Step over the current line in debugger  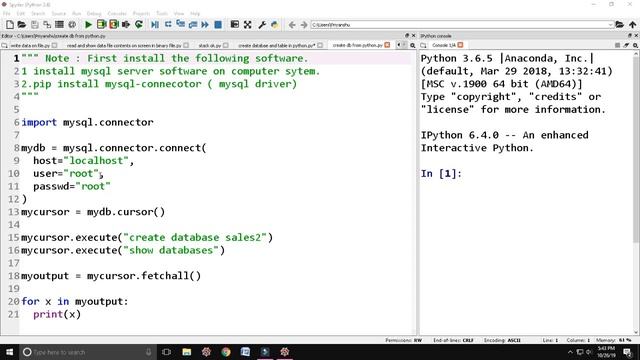pyautogui.click(x=168, y=25)
